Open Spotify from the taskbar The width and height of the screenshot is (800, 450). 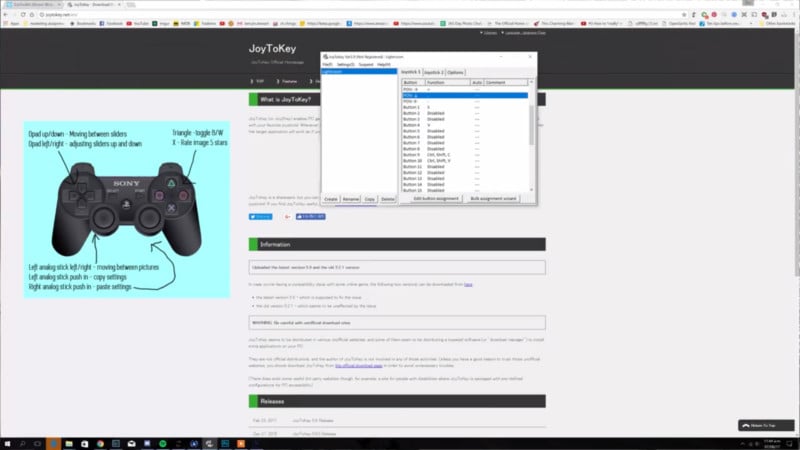163,444
